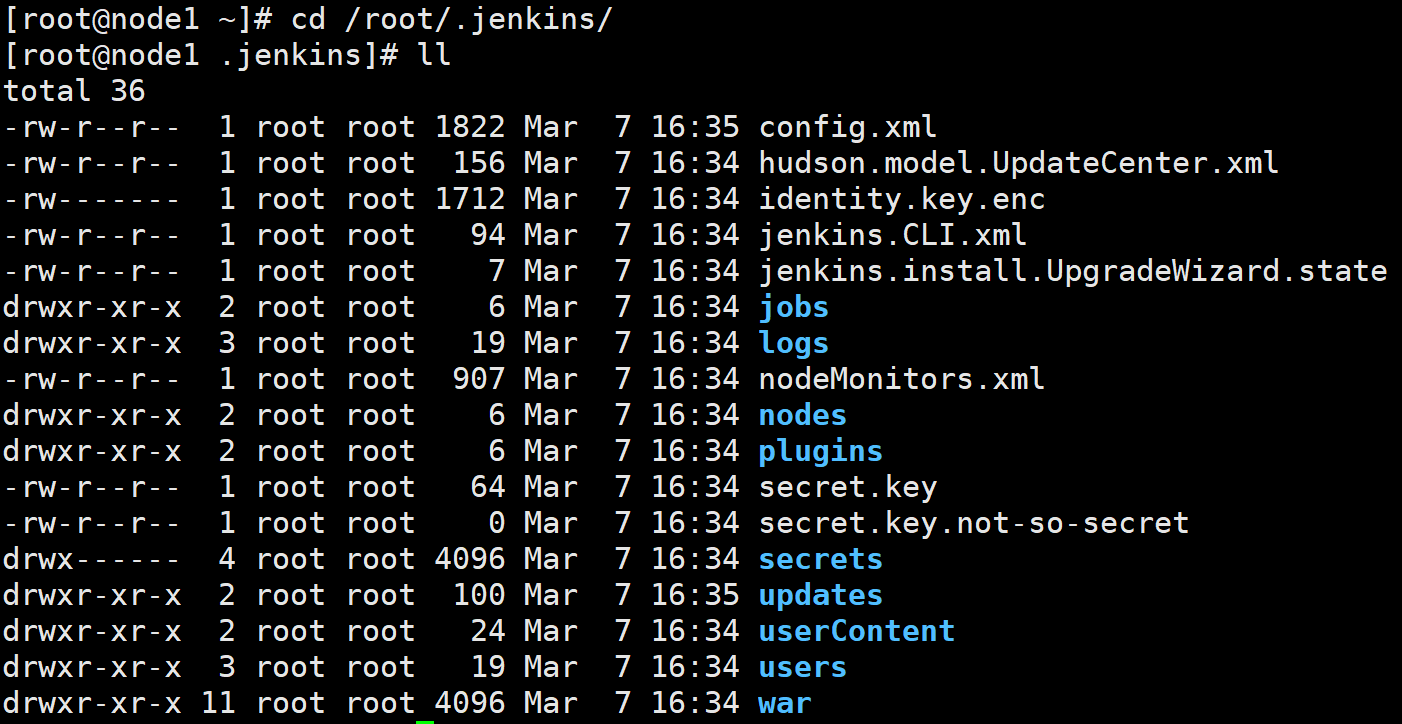Click the 24 size of userContent directory
The image size is (1402, 724).
[488, 631]
